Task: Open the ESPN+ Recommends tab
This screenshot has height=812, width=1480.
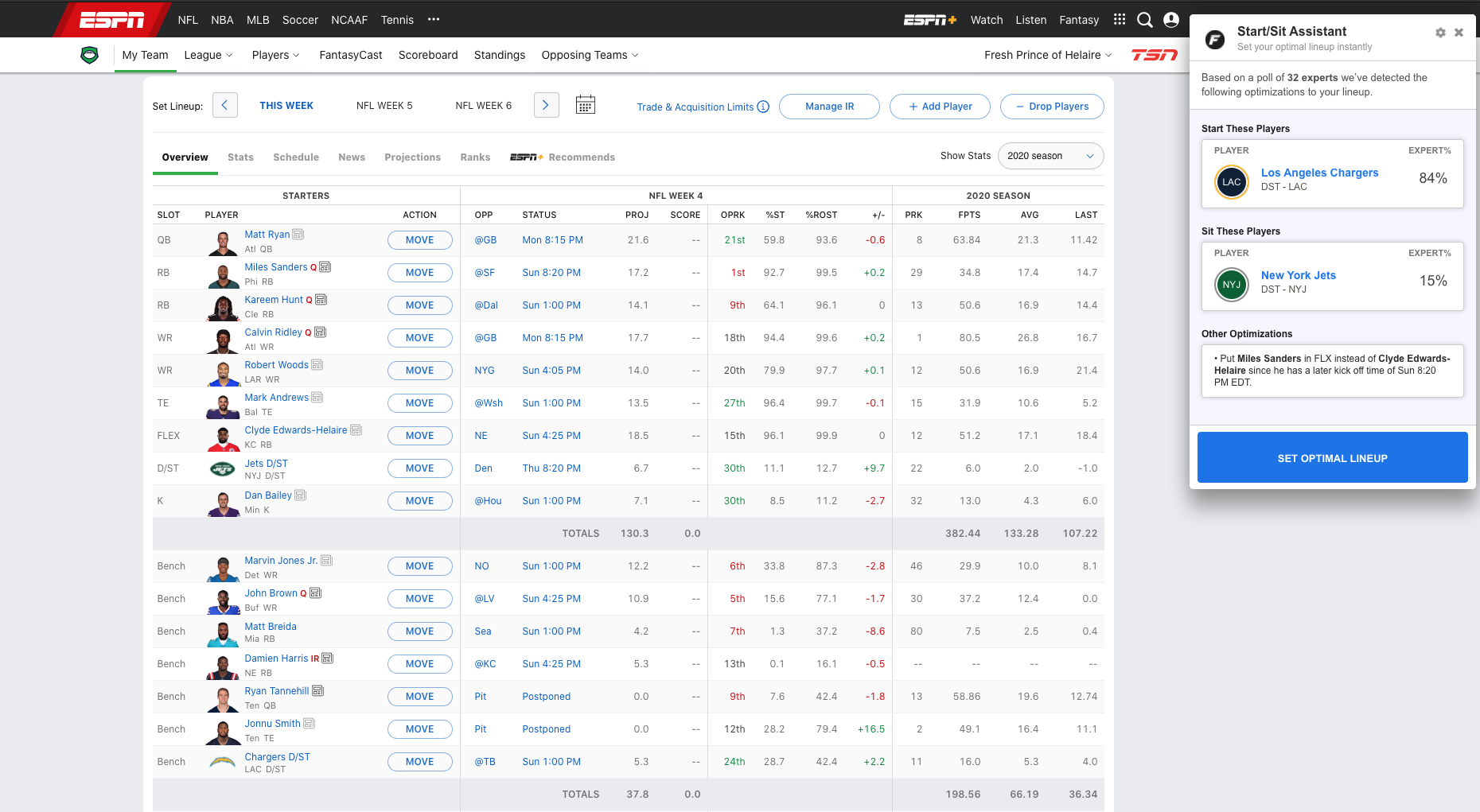Action: point(563,157)
